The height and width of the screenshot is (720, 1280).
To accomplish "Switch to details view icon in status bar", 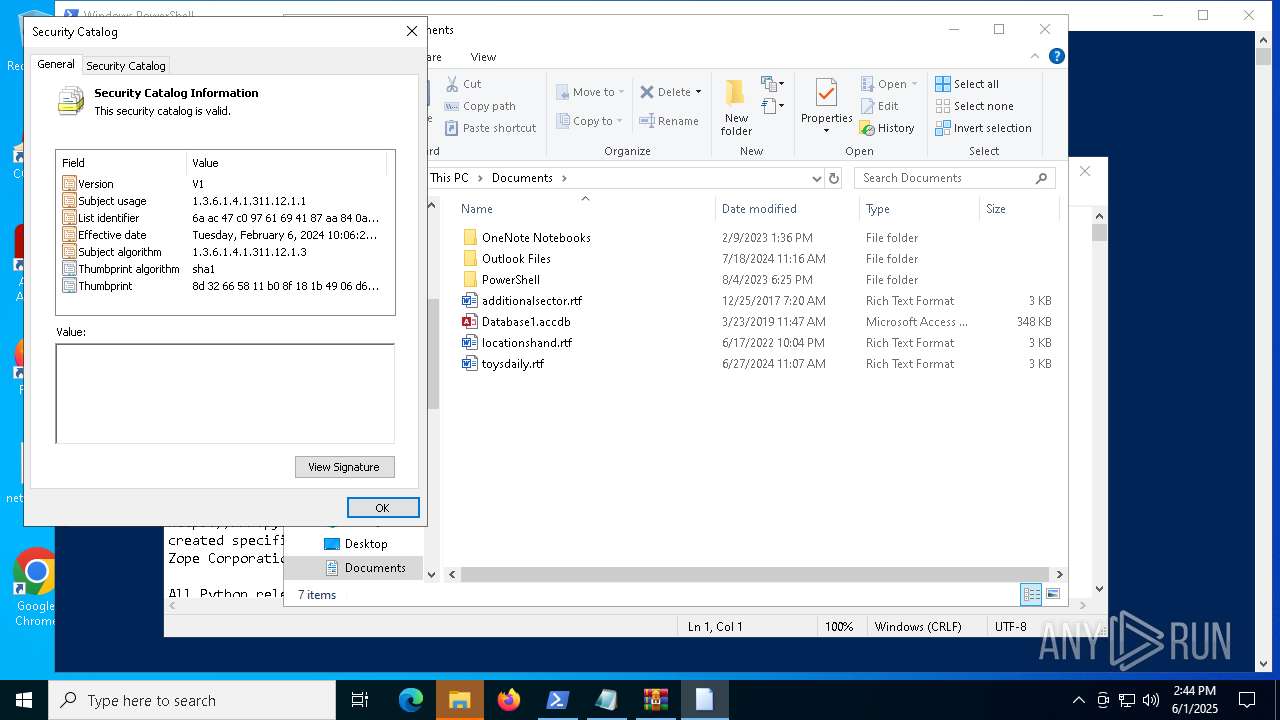I will point(1031,594).
